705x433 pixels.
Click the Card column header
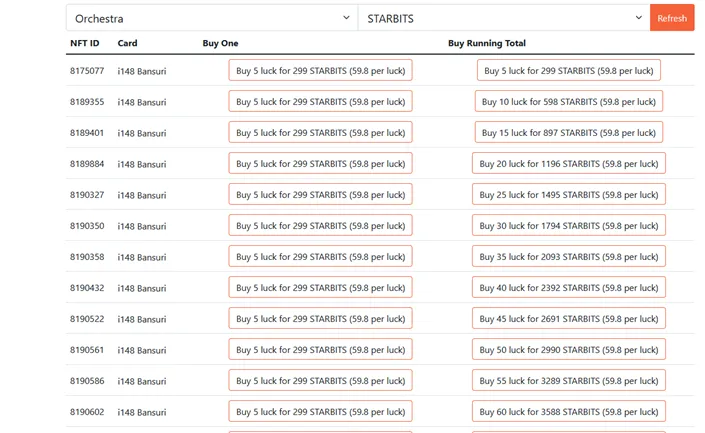[127, 43]
